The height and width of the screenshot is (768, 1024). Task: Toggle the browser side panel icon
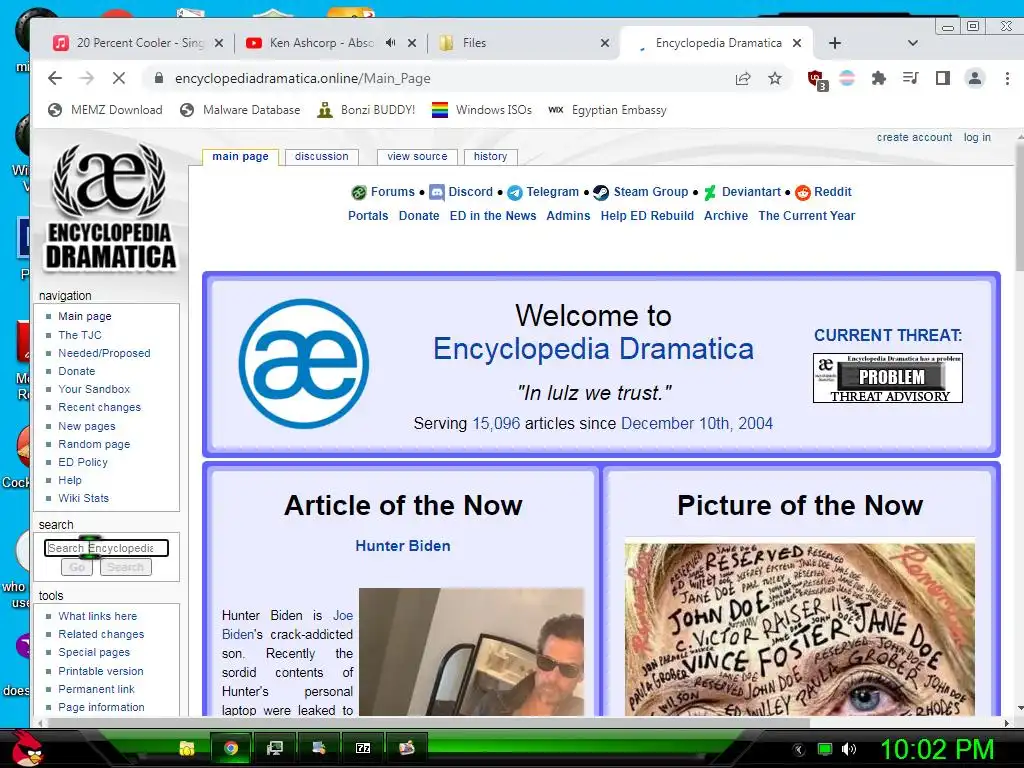[x=942, y=78]
